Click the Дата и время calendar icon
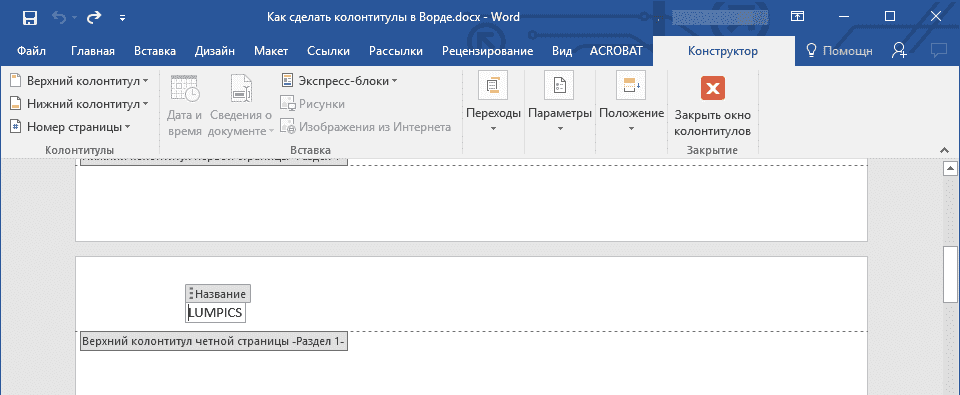 (x=184, y=88)
